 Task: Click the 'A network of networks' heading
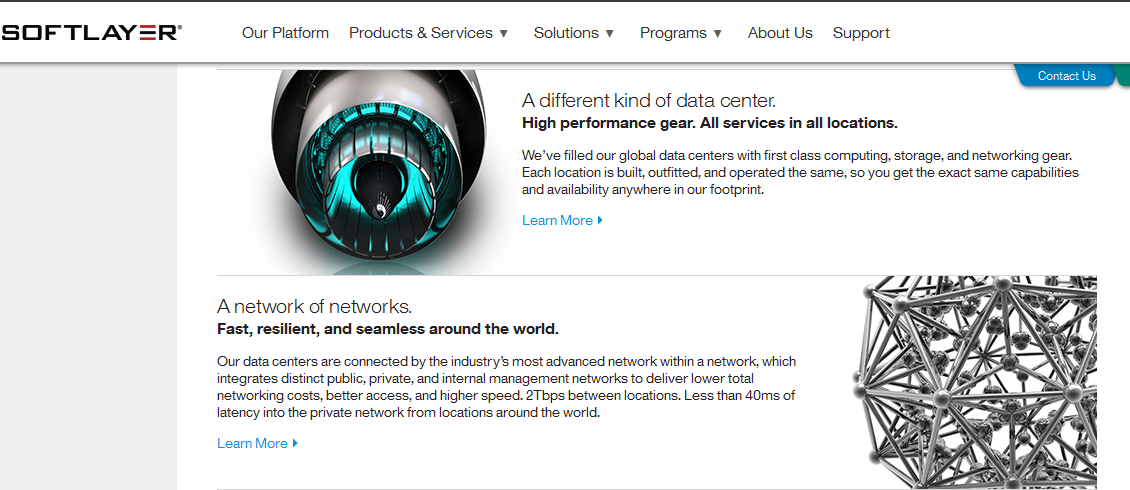(314, 306)
